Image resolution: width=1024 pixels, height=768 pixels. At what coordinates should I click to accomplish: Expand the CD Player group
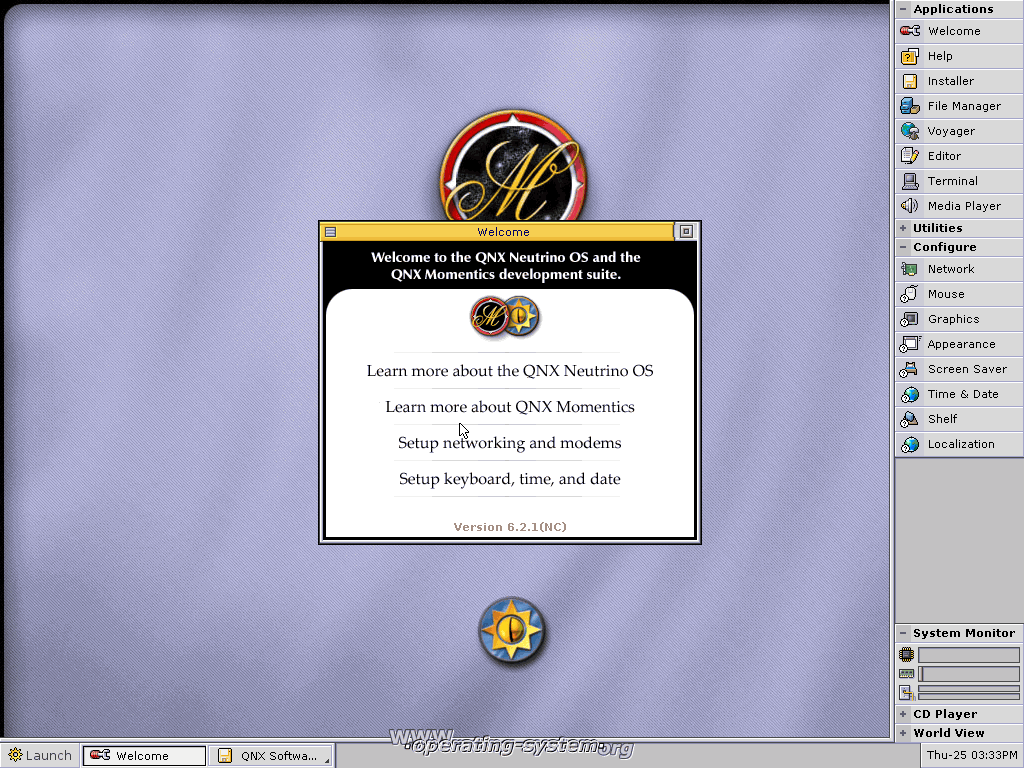coord(903,714)
